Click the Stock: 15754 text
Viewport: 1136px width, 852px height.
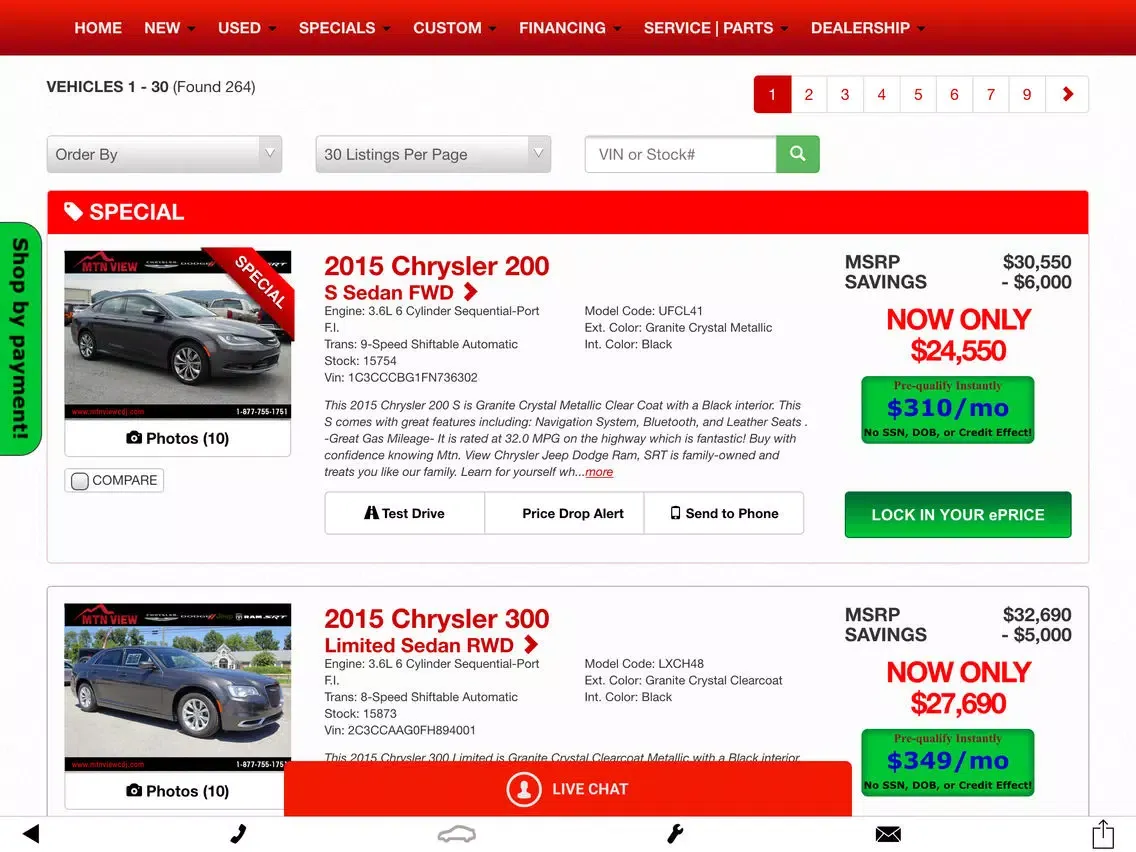361,361
